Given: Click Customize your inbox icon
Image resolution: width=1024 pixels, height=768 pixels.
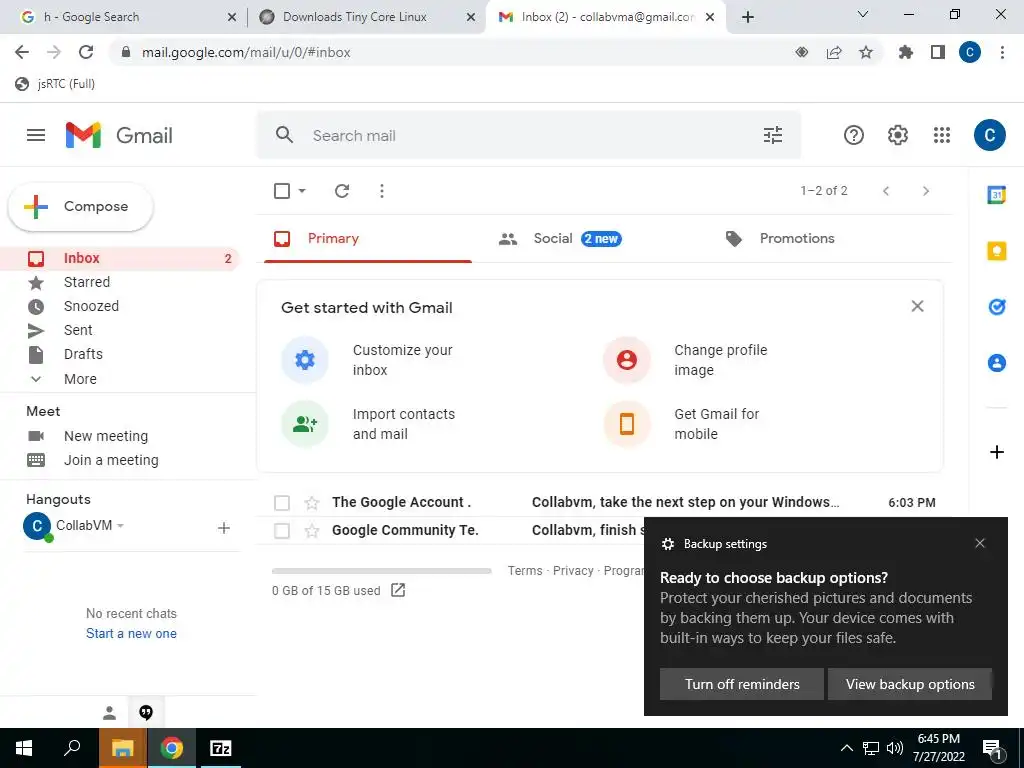Looking at the screenshot, I should click(305, 360).
